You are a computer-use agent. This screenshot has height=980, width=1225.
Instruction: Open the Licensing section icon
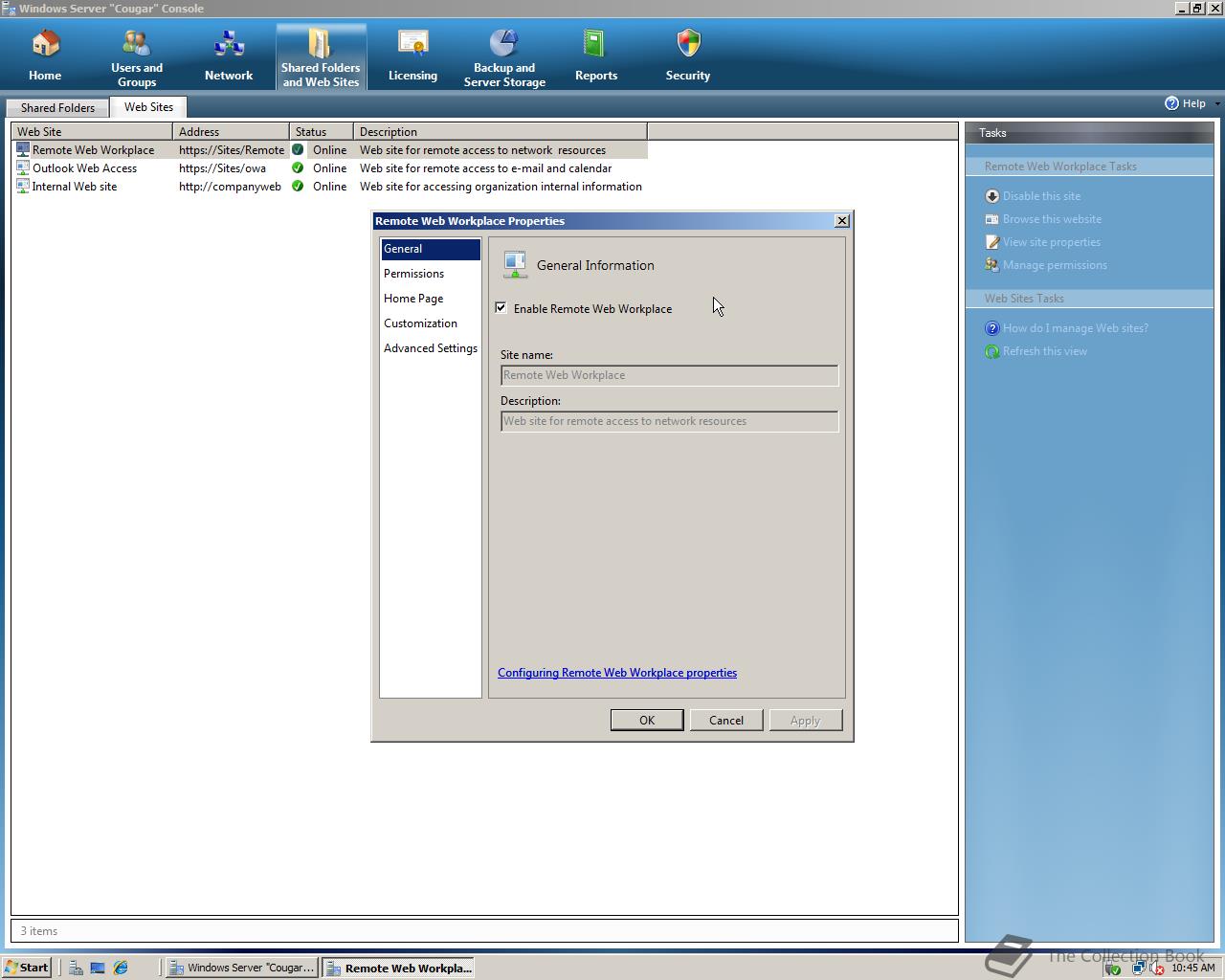click(x=412, y=44)
